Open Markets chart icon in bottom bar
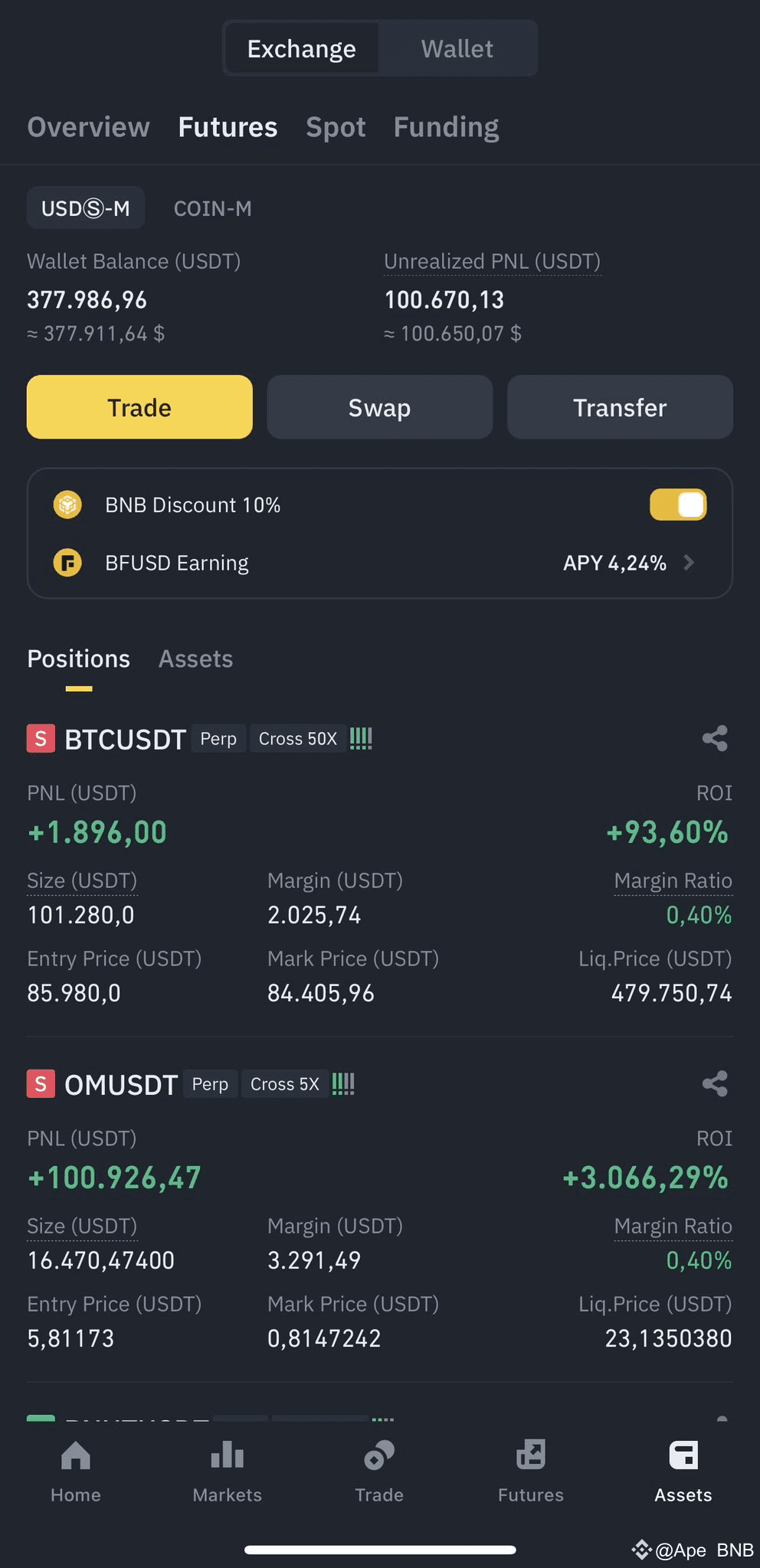Screen dimensions: 760x1568 click(x=228, y=1455)
